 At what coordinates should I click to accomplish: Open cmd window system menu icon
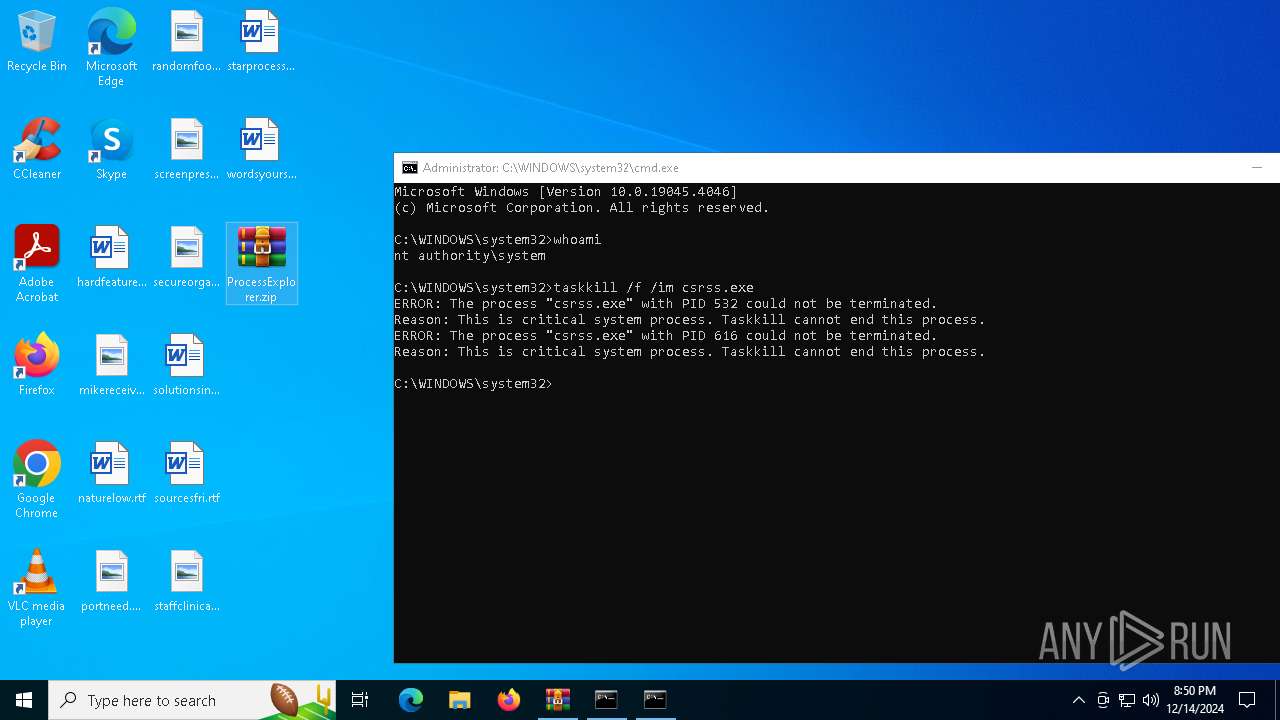tap(410, 168)
